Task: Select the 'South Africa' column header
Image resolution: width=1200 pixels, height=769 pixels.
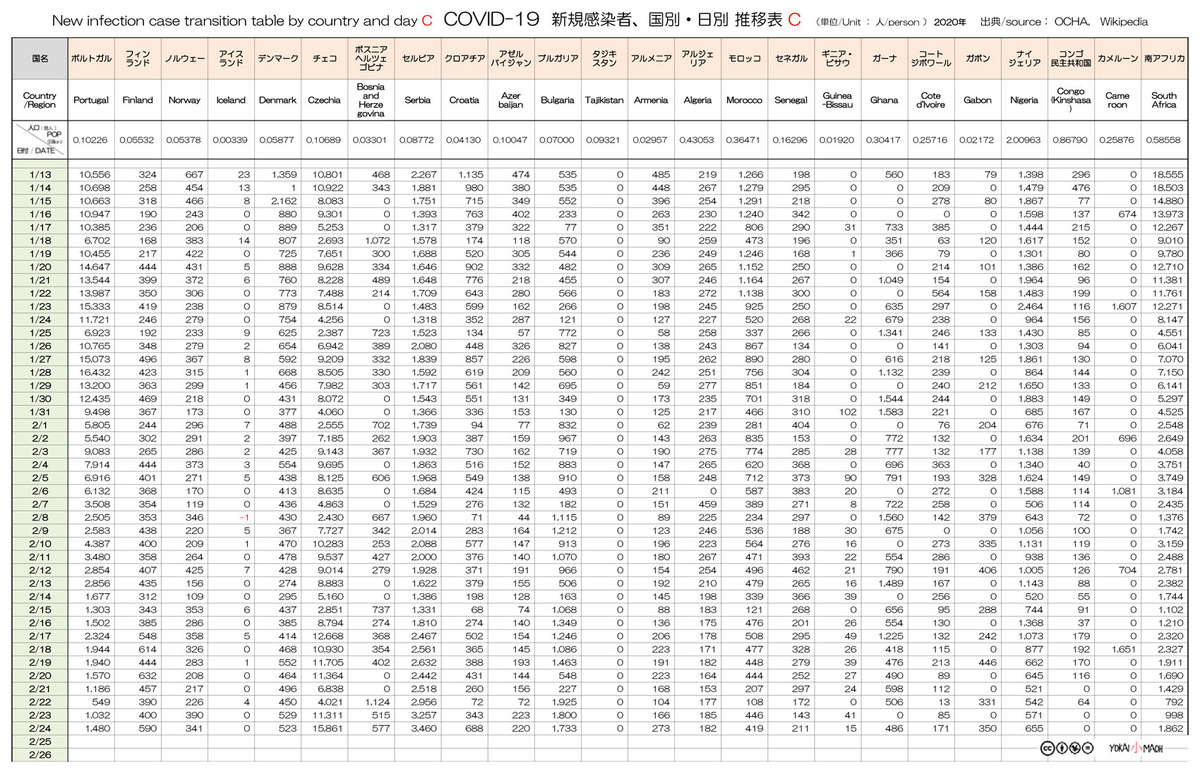Action: coord(1164,101)
